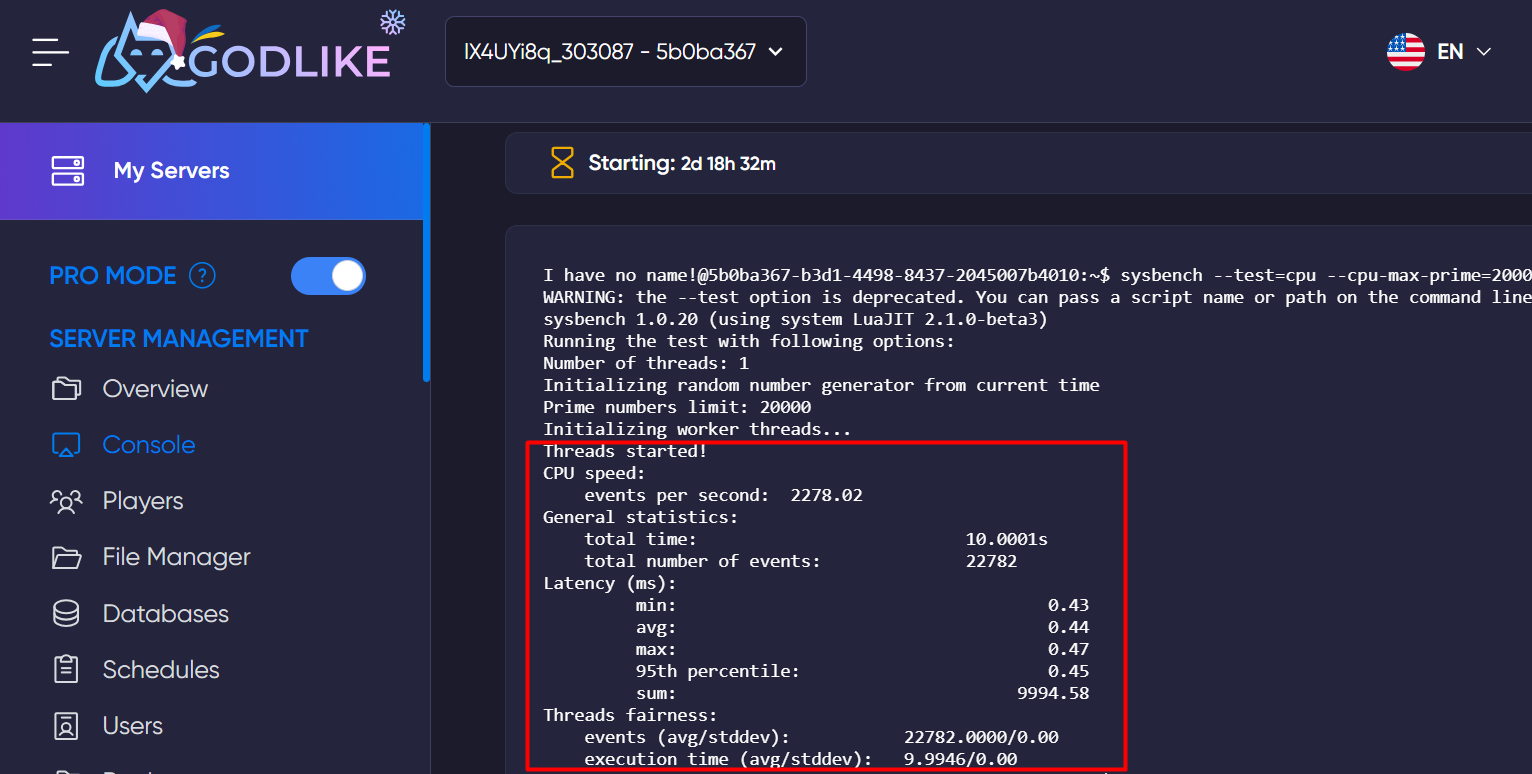Toggle the PRO MODE switch
The width and height of the screenshot is (1532, 774).
point(328,276)
